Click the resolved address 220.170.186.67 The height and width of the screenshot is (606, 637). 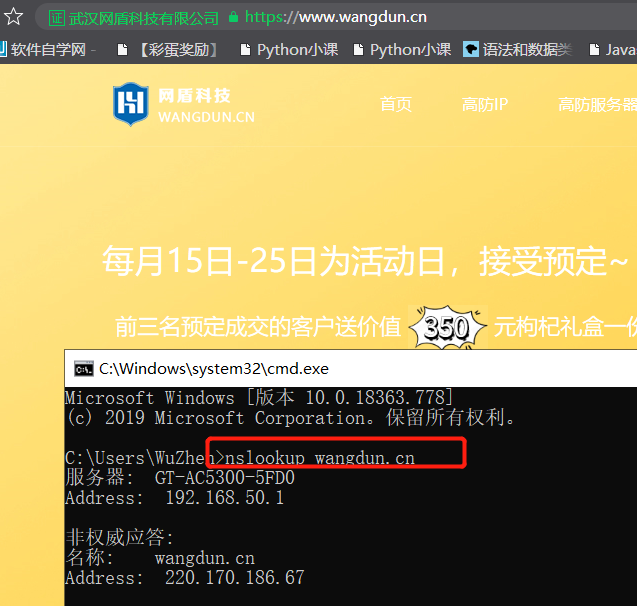click(x=234, y=578)
